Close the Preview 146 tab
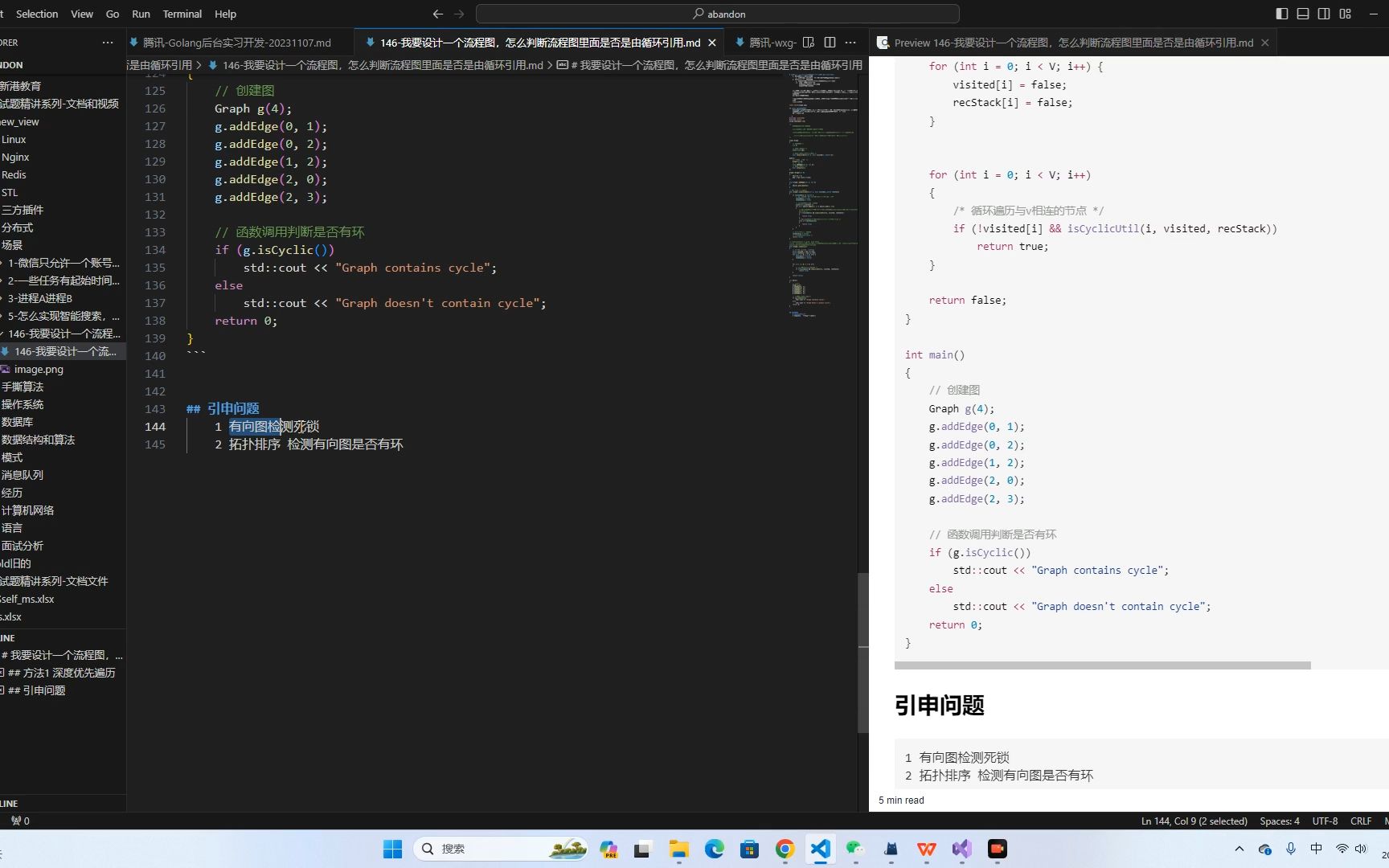The width and height of the screenshot is (1389, 868). tap(1265, 43)
